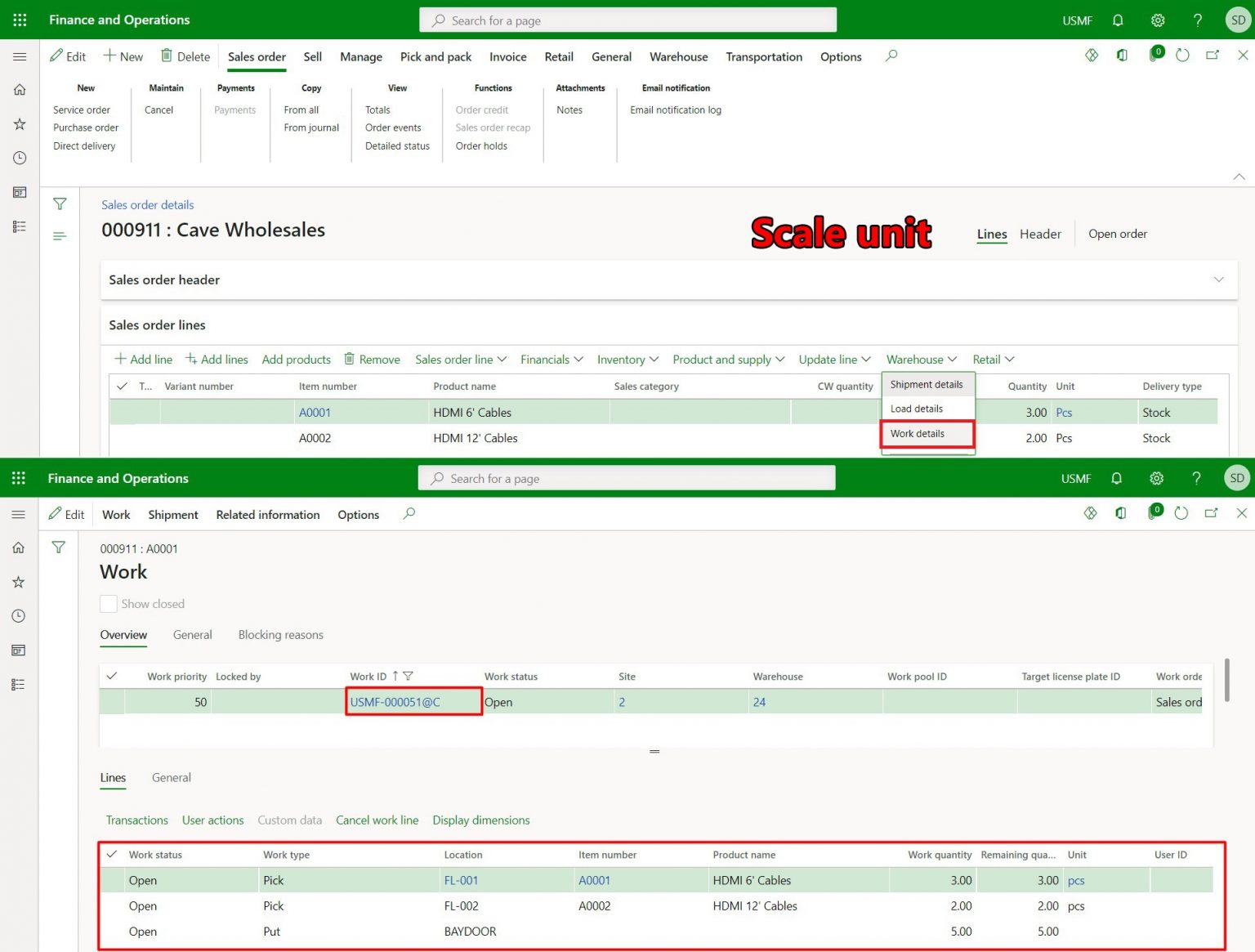Open Workspaces icon in top sidebar
The height and width of the screenshot is (952, 1255).
click(x=20, y=192)
